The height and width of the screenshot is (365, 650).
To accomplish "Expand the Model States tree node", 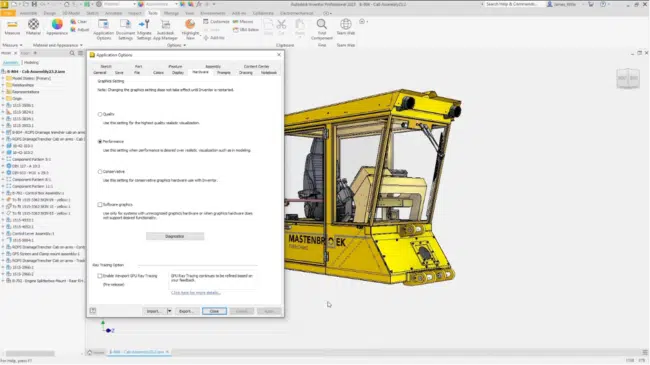I will pyautogui.click(x=3, y=78).
